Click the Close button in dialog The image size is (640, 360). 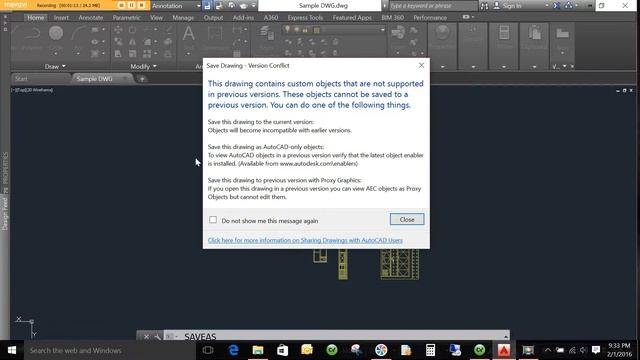(407, 219)
